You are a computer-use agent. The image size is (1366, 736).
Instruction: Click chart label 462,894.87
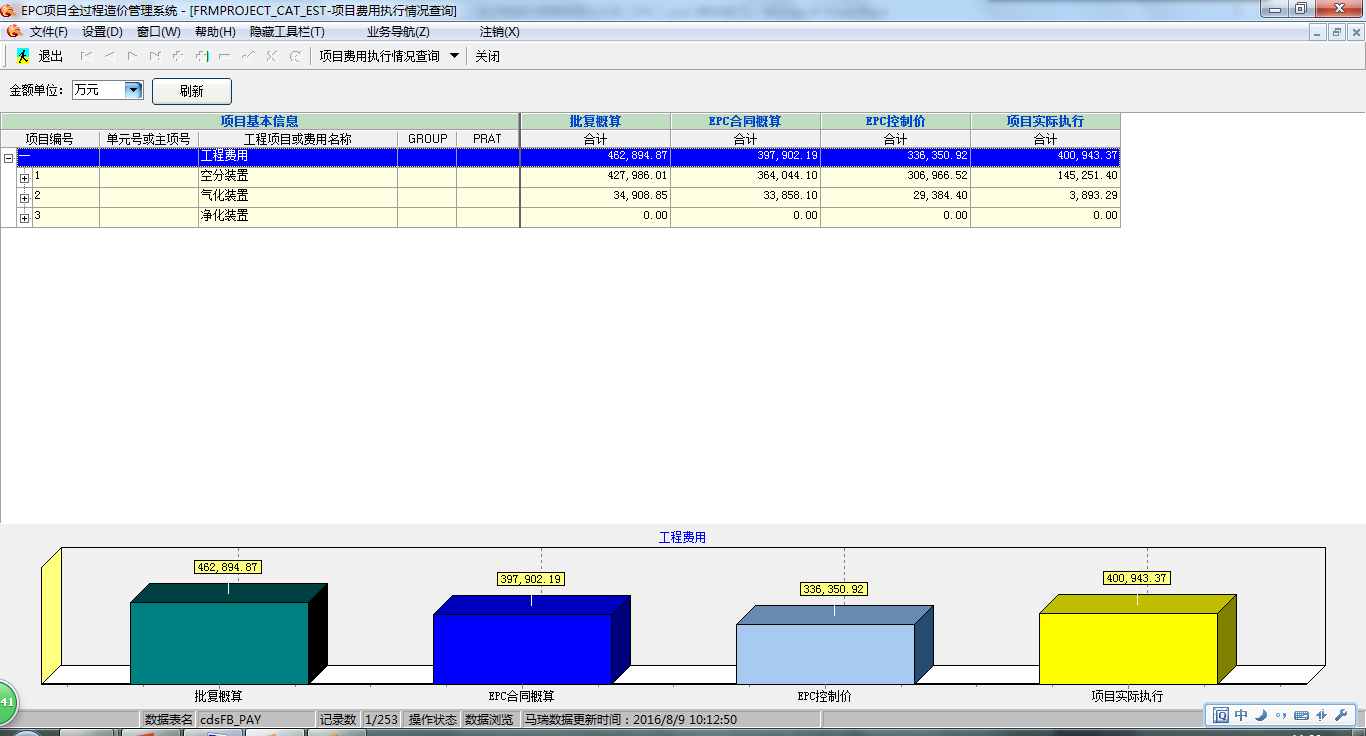pyautogui.click(x=228, y=567)
